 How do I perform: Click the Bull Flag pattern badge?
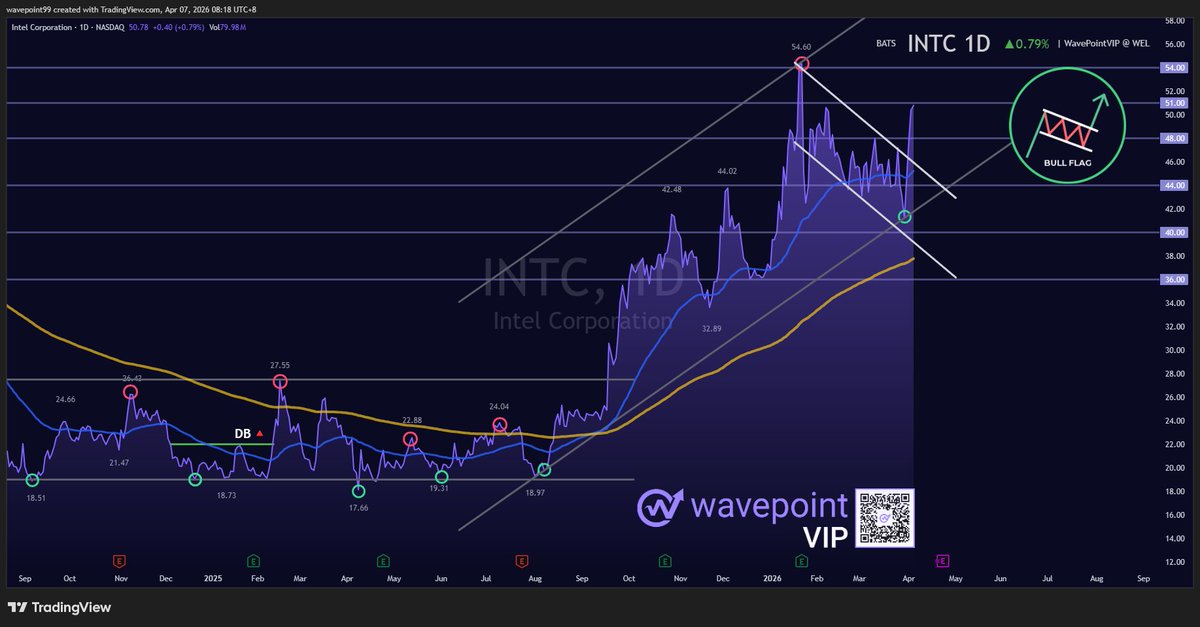(1069, 125)
